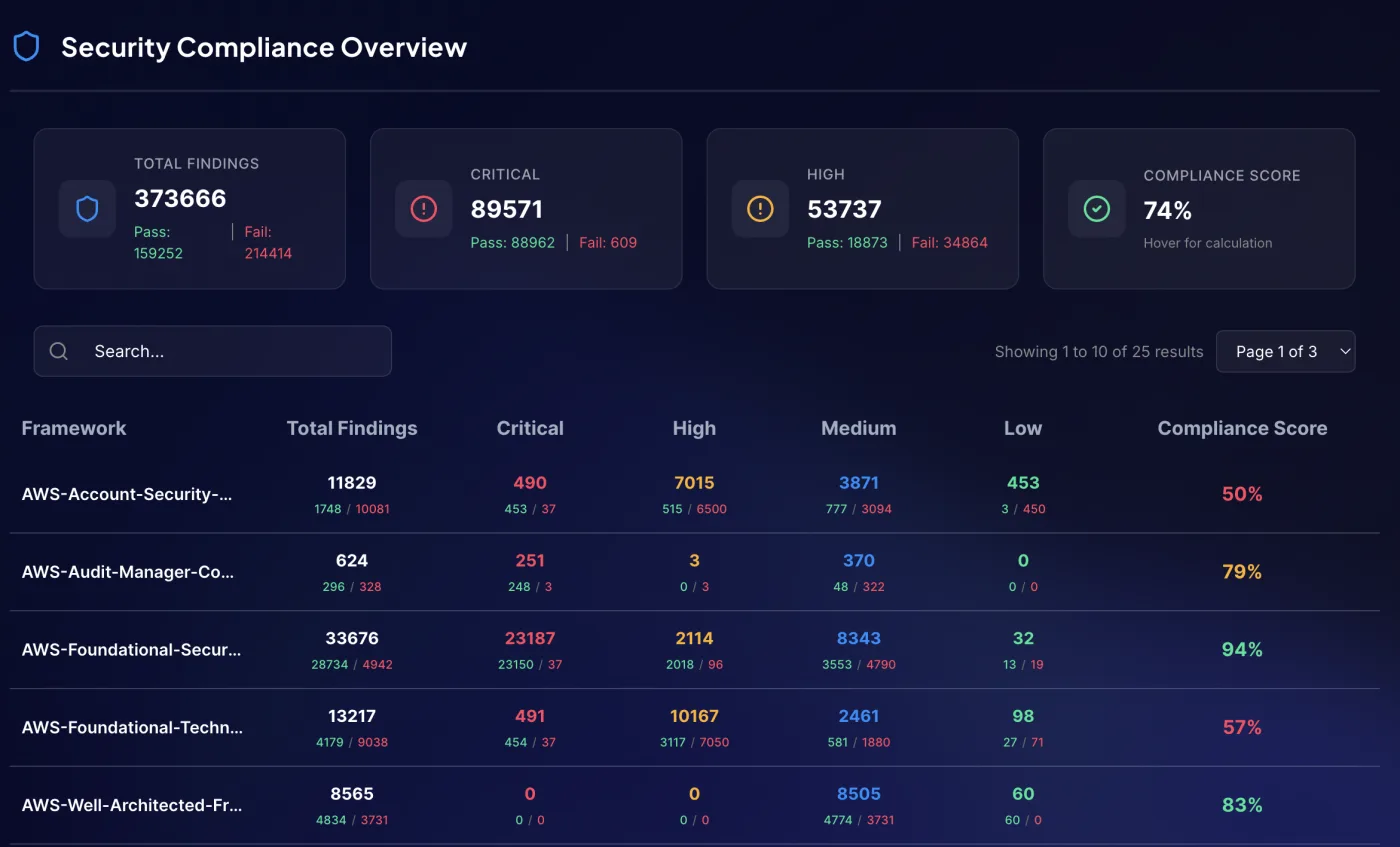This screenshot has height=847, width=1400.
Task: Click Fail: 34864 in High card
Action: pyautogui.click(x=950, y=242)
